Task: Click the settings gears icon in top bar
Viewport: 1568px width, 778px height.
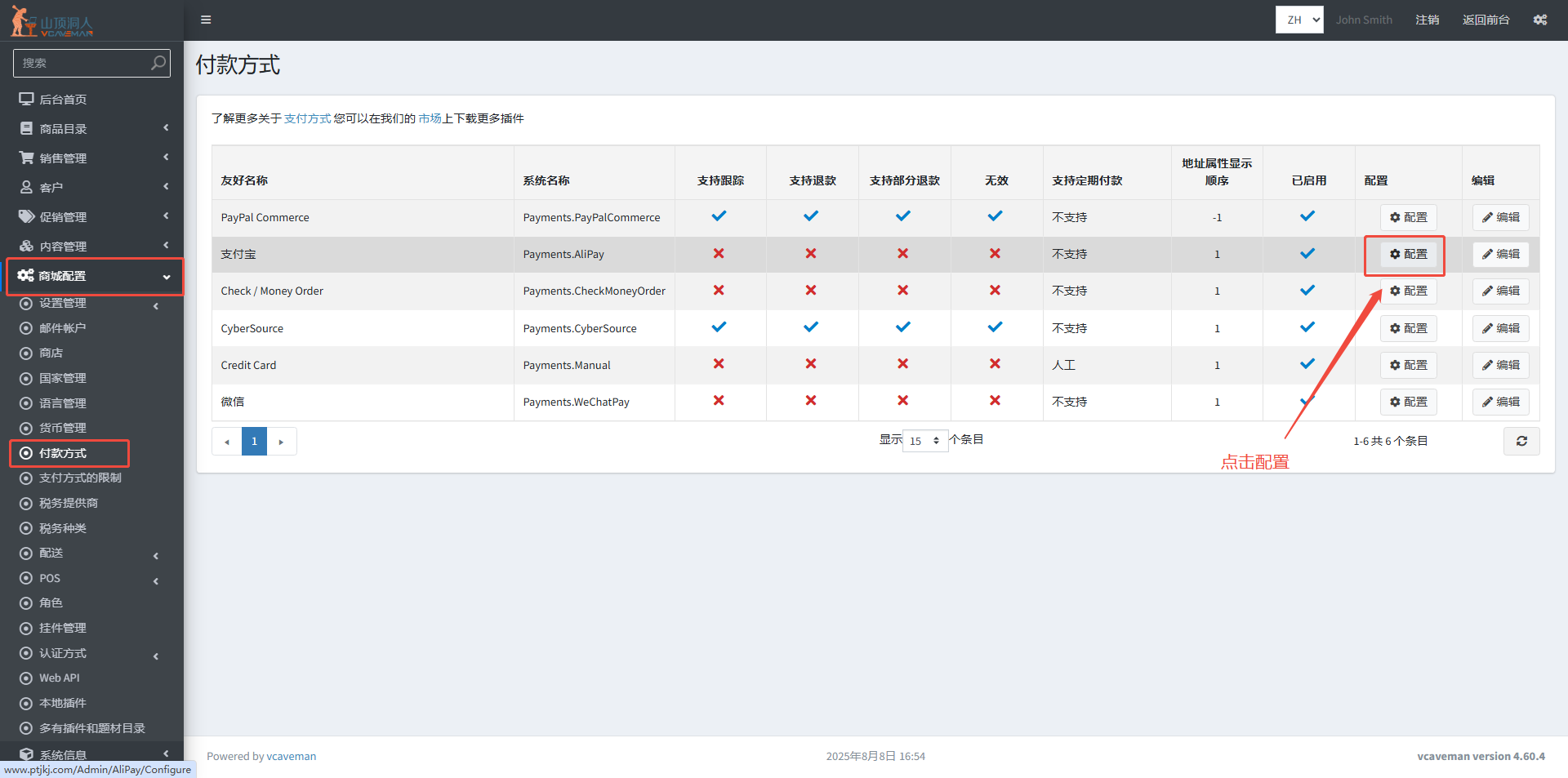Action: tap(1539, 20)
